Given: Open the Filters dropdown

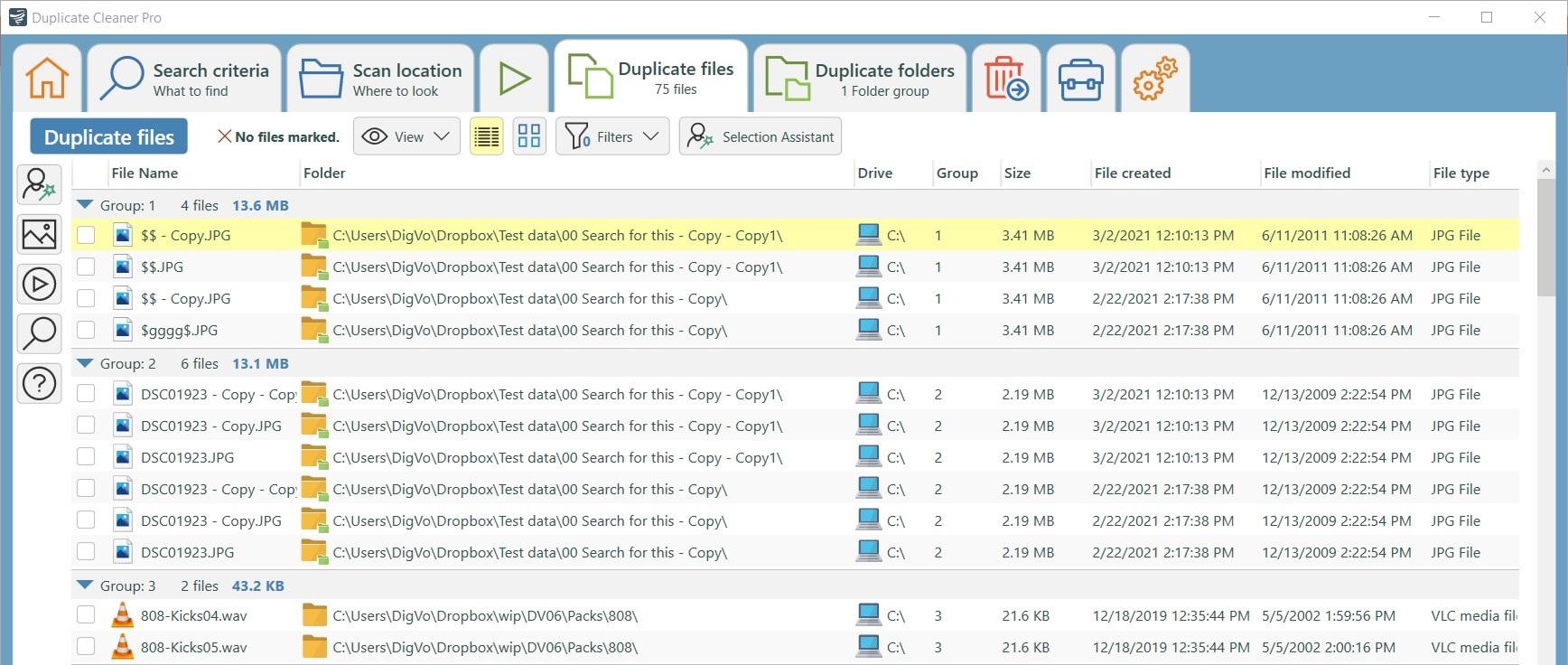Looking at the screenshot, I should click(x=612, y=136).
